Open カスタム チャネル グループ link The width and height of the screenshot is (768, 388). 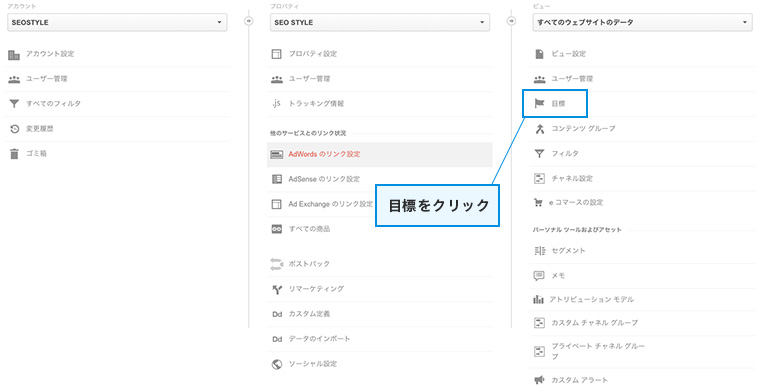[x=595, y=323]
